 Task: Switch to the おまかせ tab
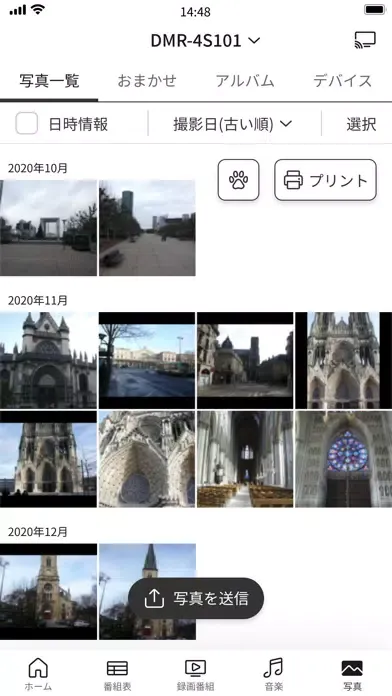tap(147, 81)
